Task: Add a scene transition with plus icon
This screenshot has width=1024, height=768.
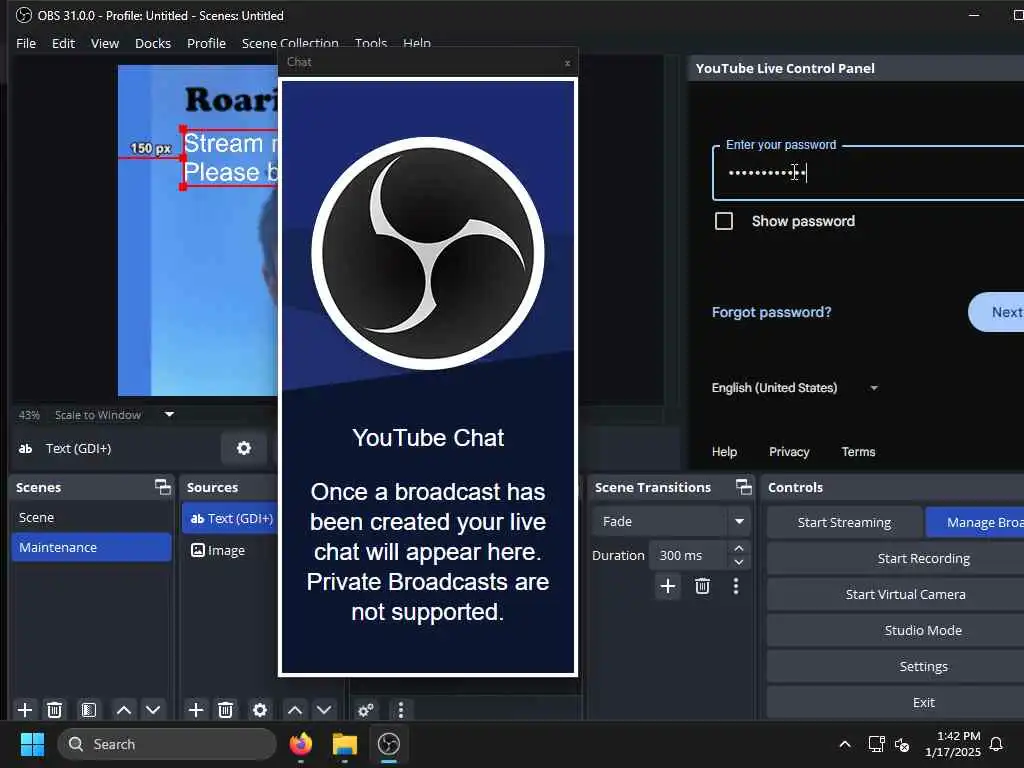Action: (x=667, y=586)
